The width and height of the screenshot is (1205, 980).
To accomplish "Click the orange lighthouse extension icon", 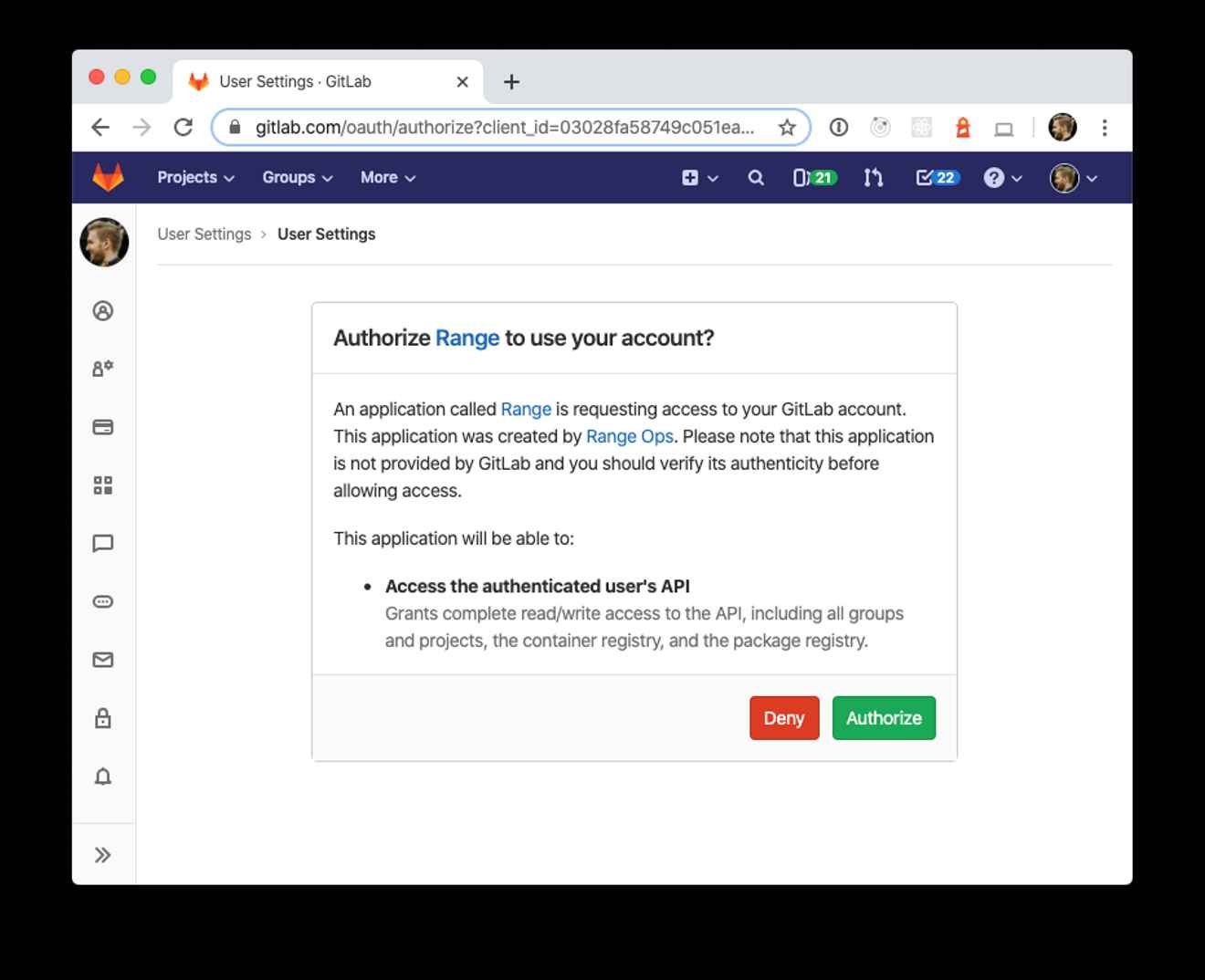I will click(962, 128).
